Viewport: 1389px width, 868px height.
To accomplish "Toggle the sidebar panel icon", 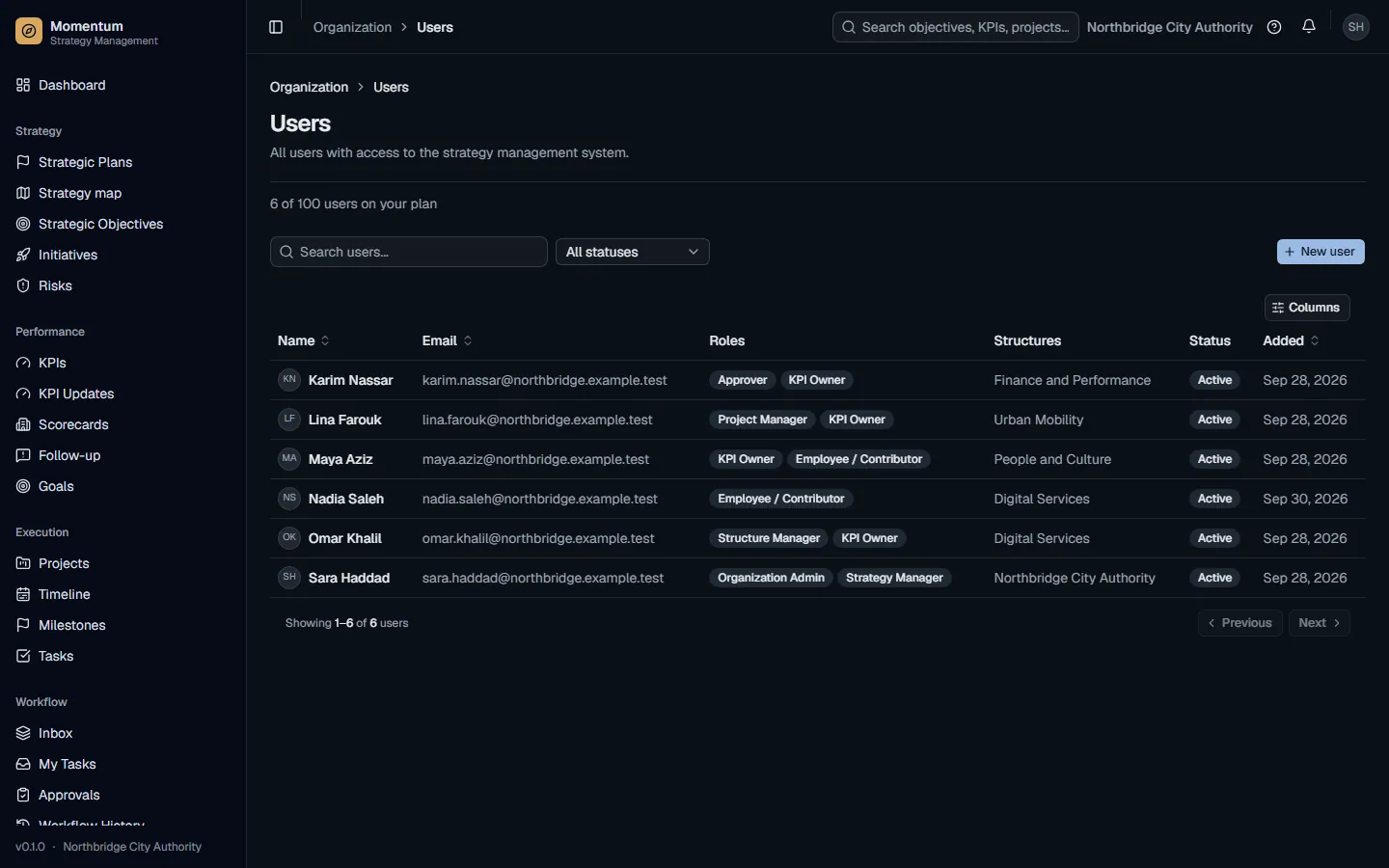I will pos(276,27).
